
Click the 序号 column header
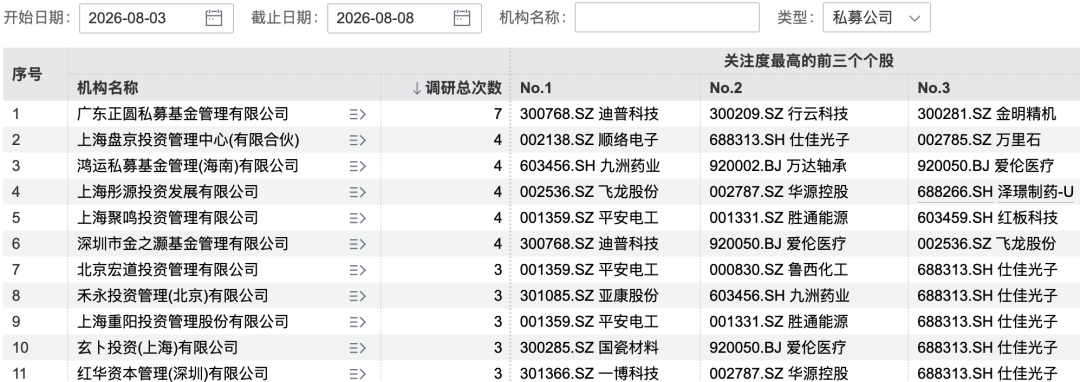click(26, 74)
